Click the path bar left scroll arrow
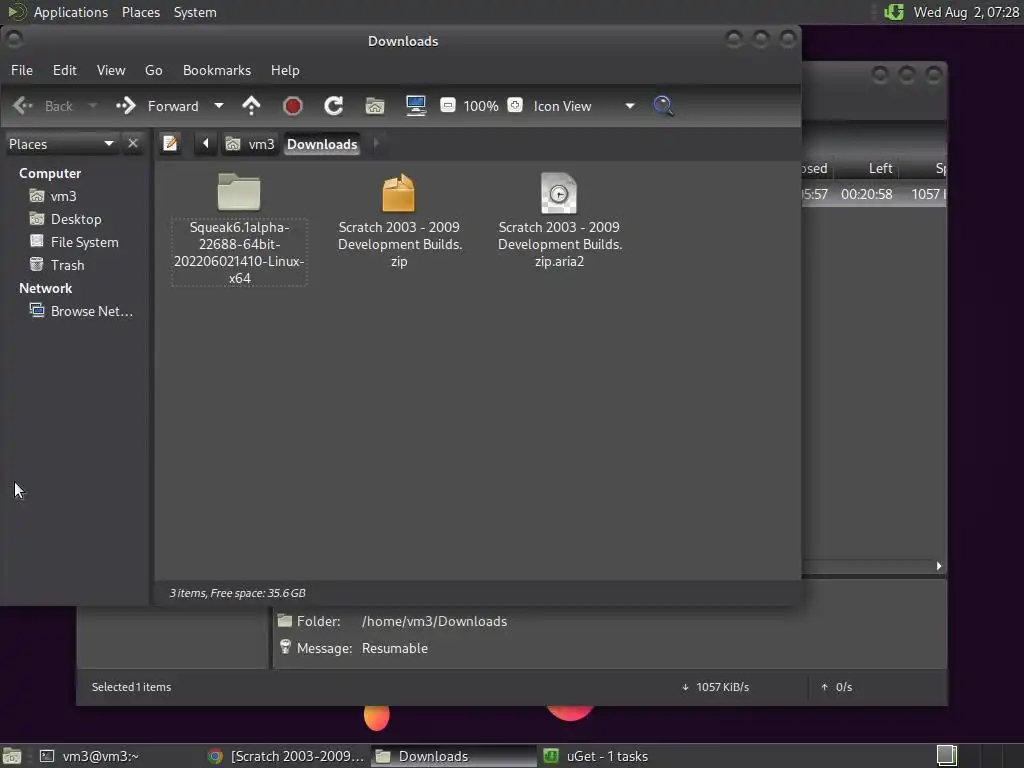This screenshot has width=1024, height=768. (x=205, y=144)
